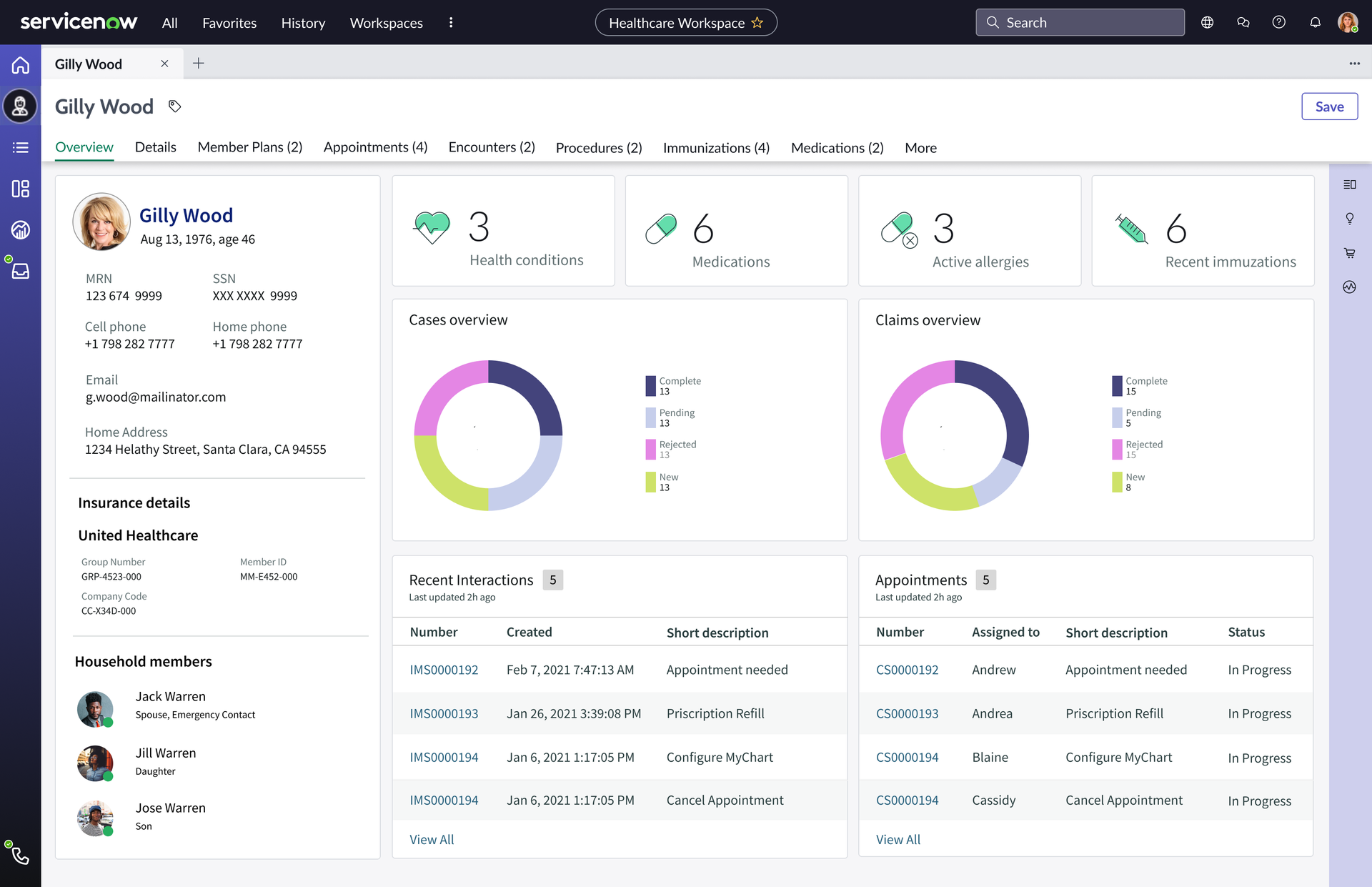Favorite Healthcare Workspace with the star
This screenshot has width=1372, height=887.
[757, 23]
